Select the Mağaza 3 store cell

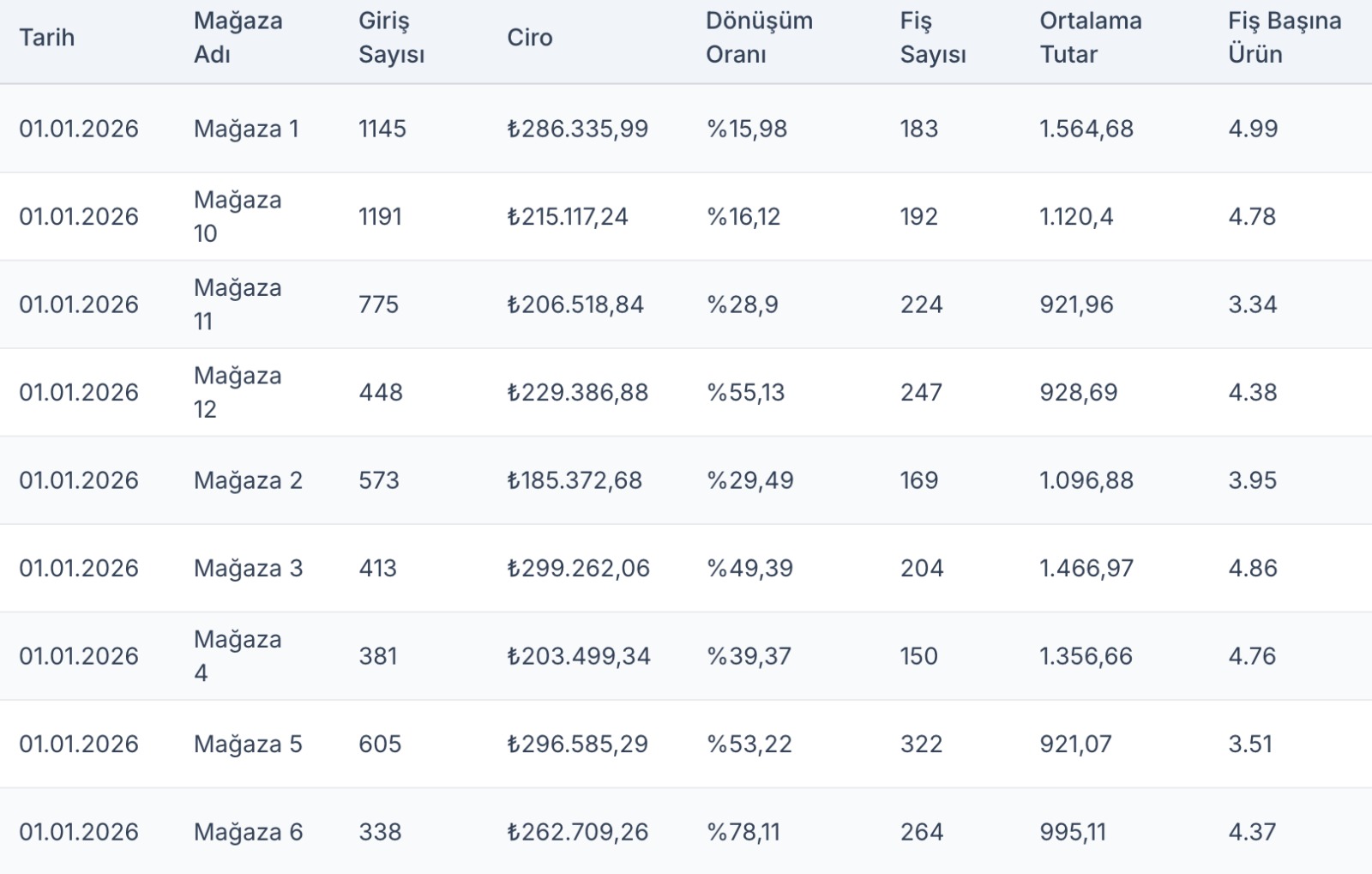[248, 568]
